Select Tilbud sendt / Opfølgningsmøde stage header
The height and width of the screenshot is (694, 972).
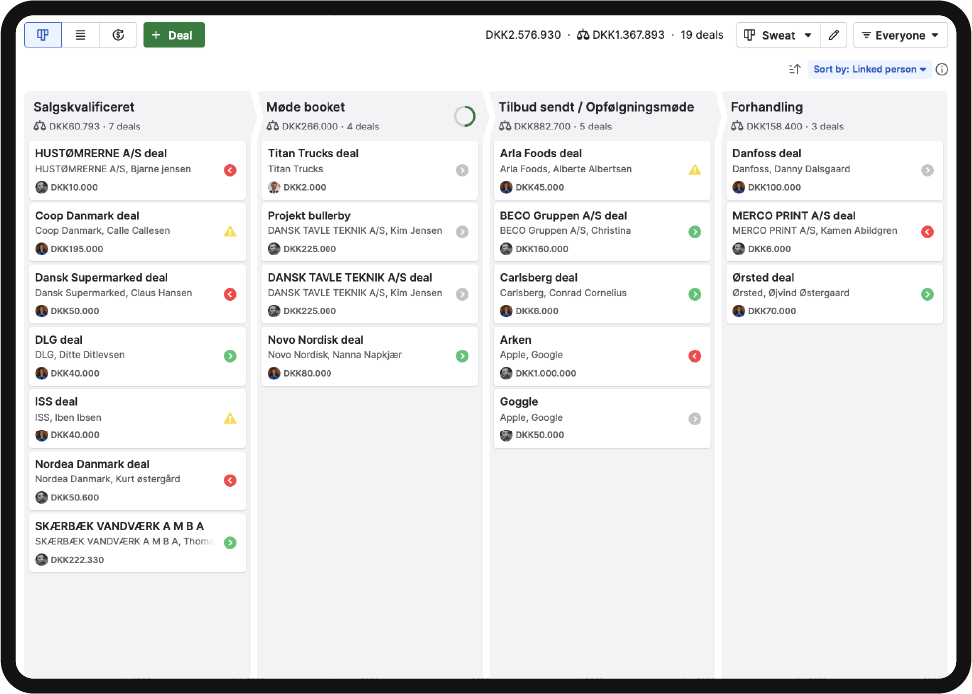[596, 107]
